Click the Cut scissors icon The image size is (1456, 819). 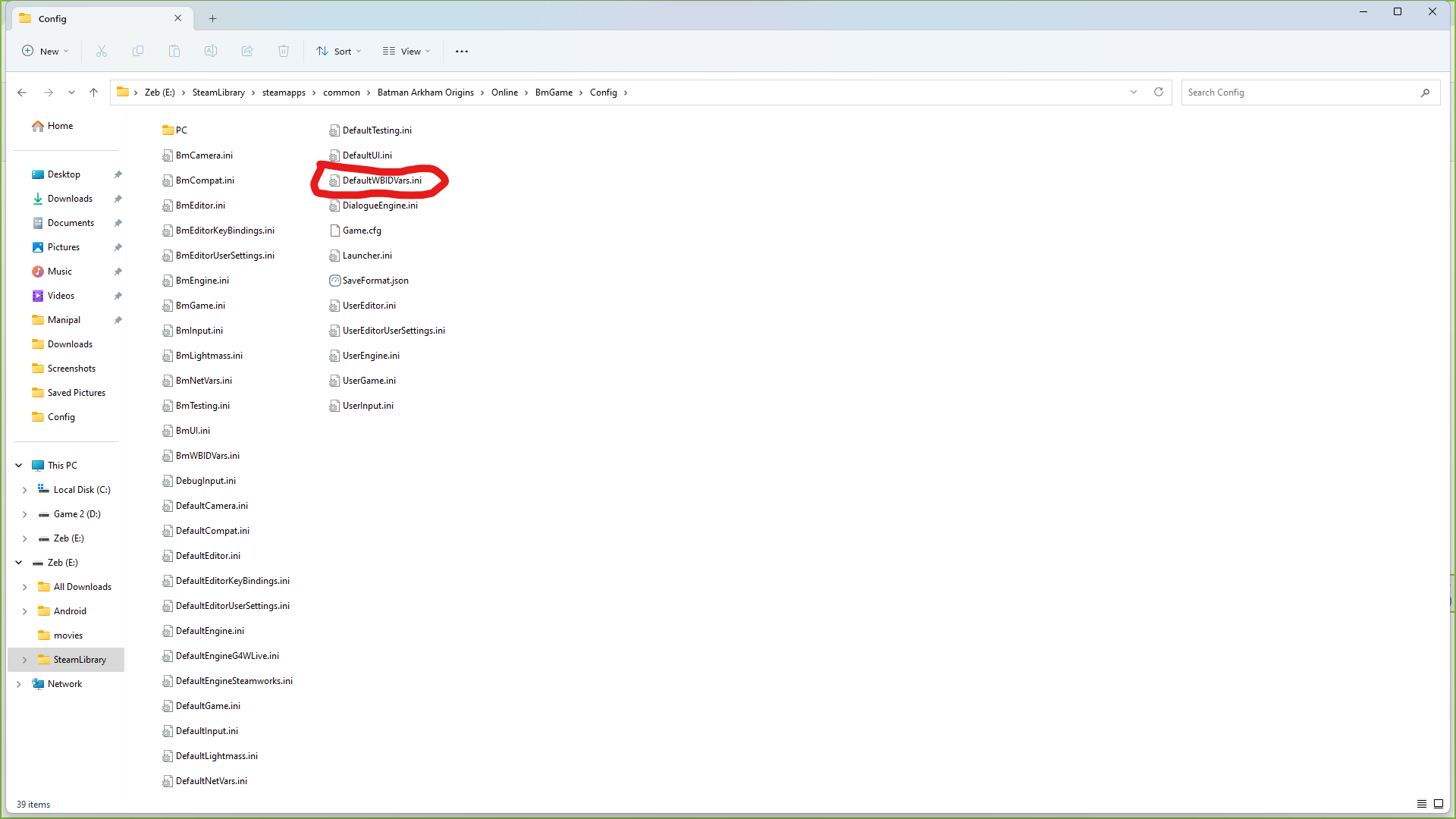coord(102,52)
